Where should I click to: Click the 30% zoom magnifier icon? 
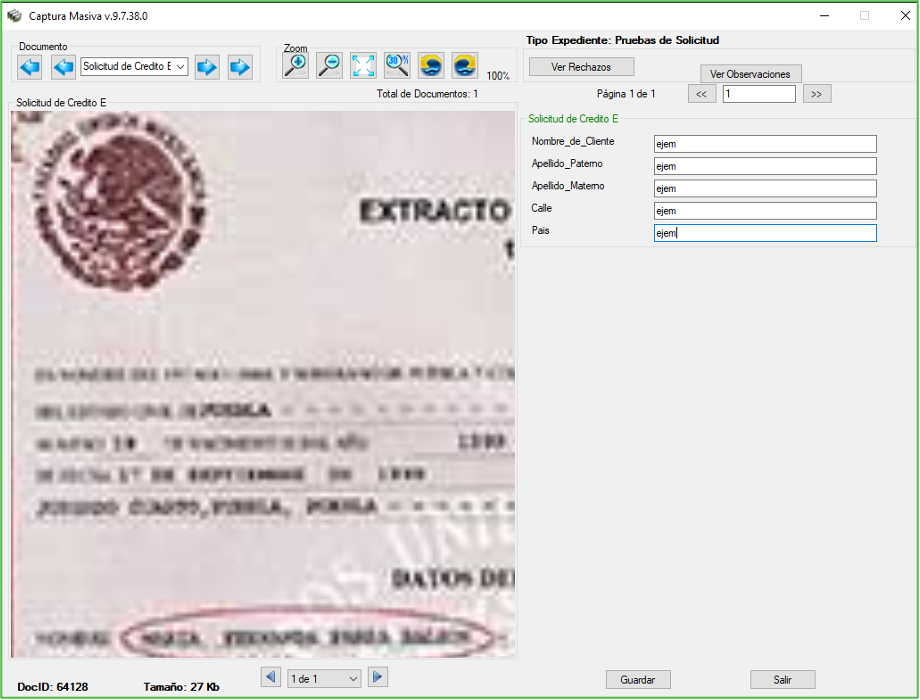click(397, 66)
